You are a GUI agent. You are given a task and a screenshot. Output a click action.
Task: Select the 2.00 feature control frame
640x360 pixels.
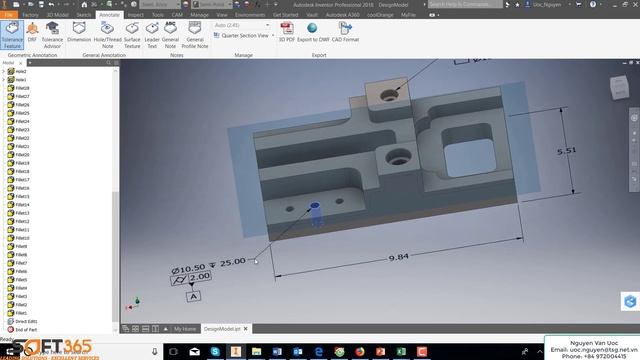coord(190,278)
